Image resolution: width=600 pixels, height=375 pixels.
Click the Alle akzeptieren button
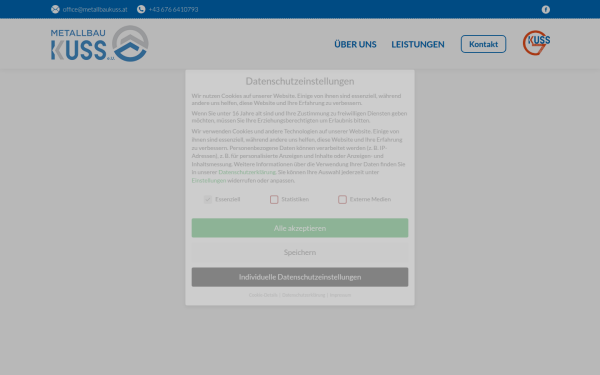point(300,228)
